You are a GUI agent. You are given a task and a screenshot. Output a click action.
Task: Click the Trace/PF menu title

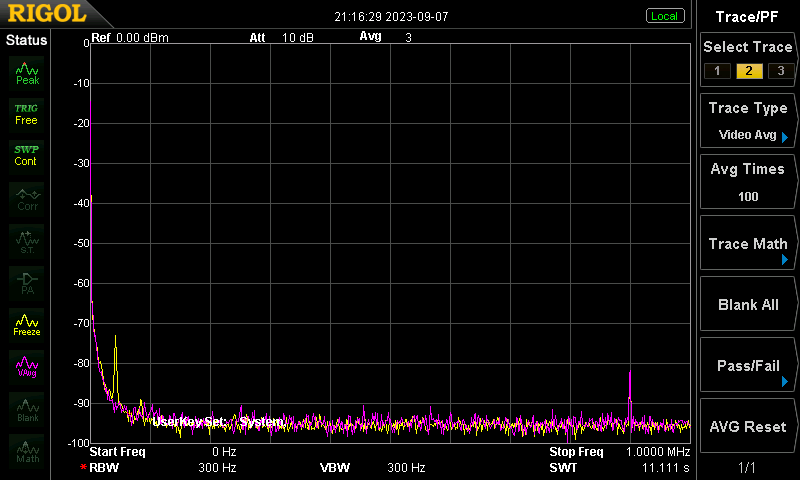click(x=747, y=17)
